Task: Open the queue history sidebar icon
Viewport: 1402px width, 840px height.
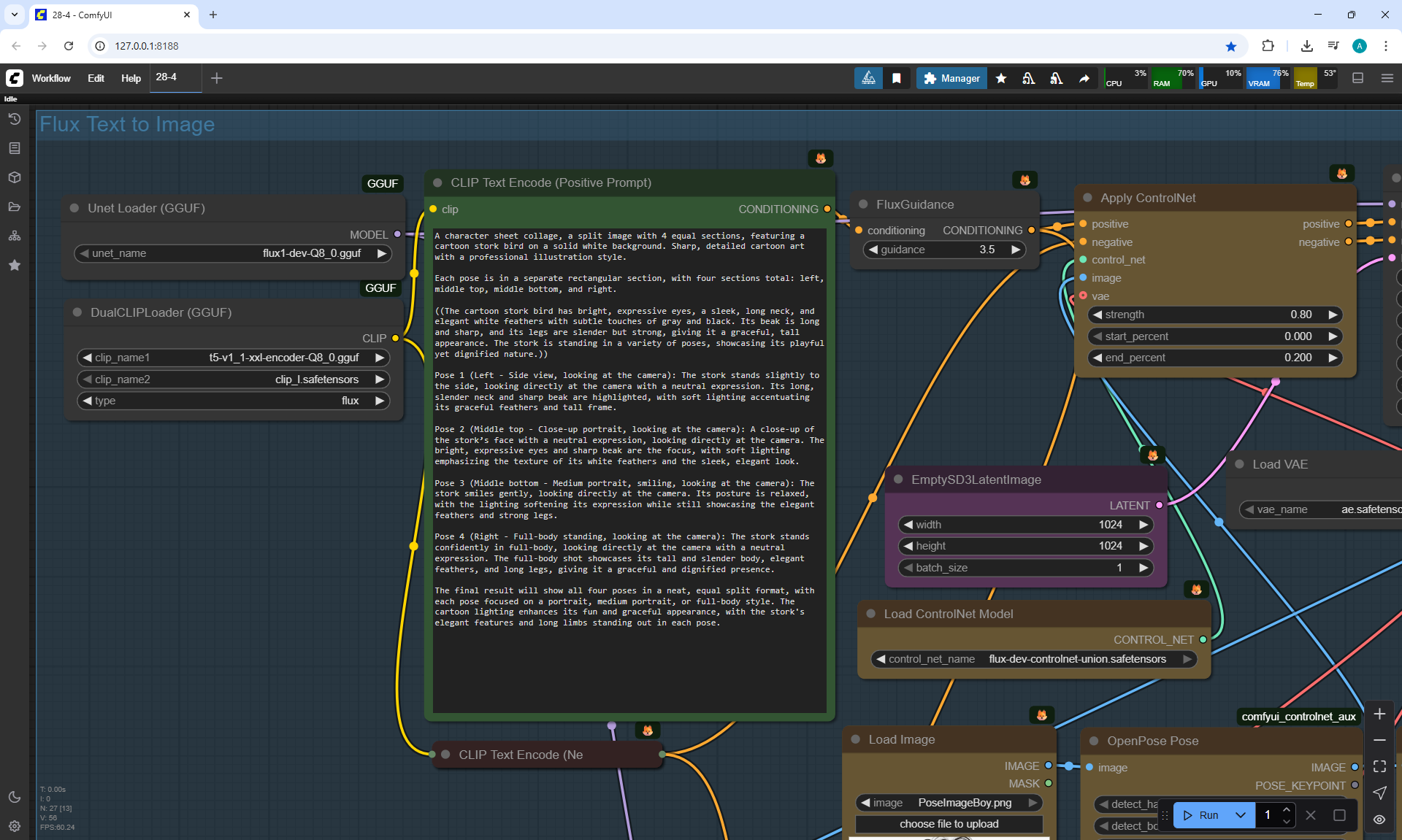Action: tap(14, 119)
